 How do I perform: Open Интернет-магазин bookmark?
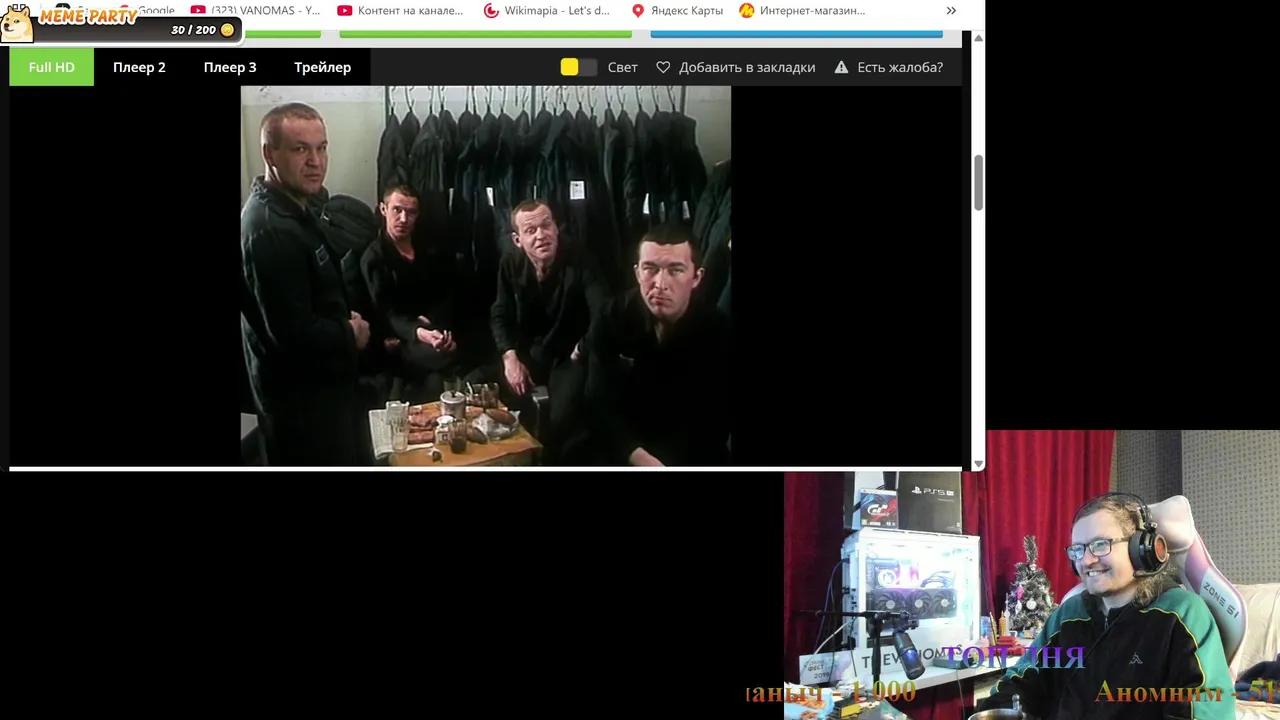pyautogui.click(x=803, y=10)
